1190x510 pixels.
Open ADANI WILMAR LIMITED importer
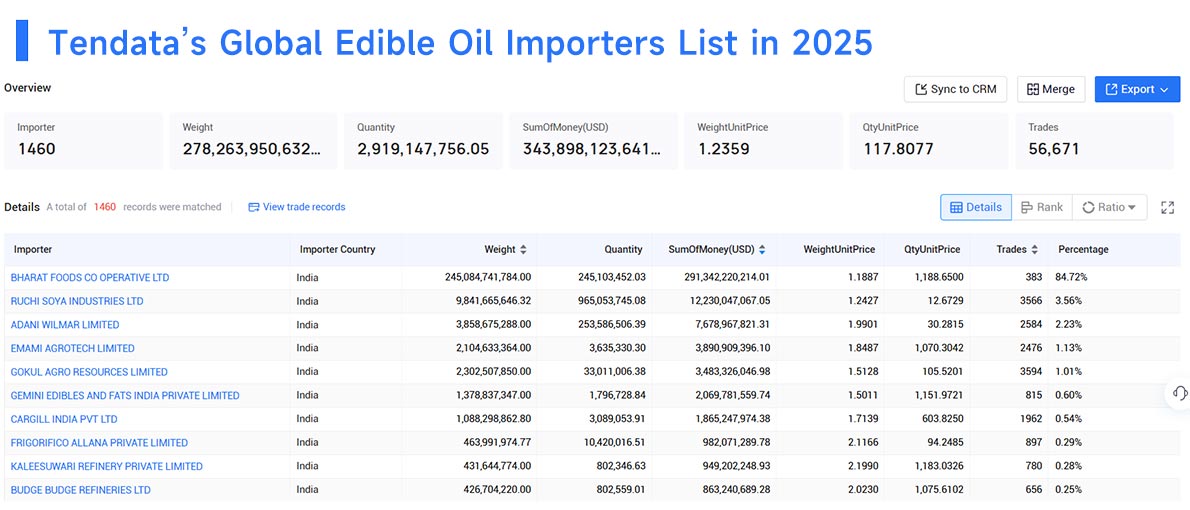pos(65,325)
